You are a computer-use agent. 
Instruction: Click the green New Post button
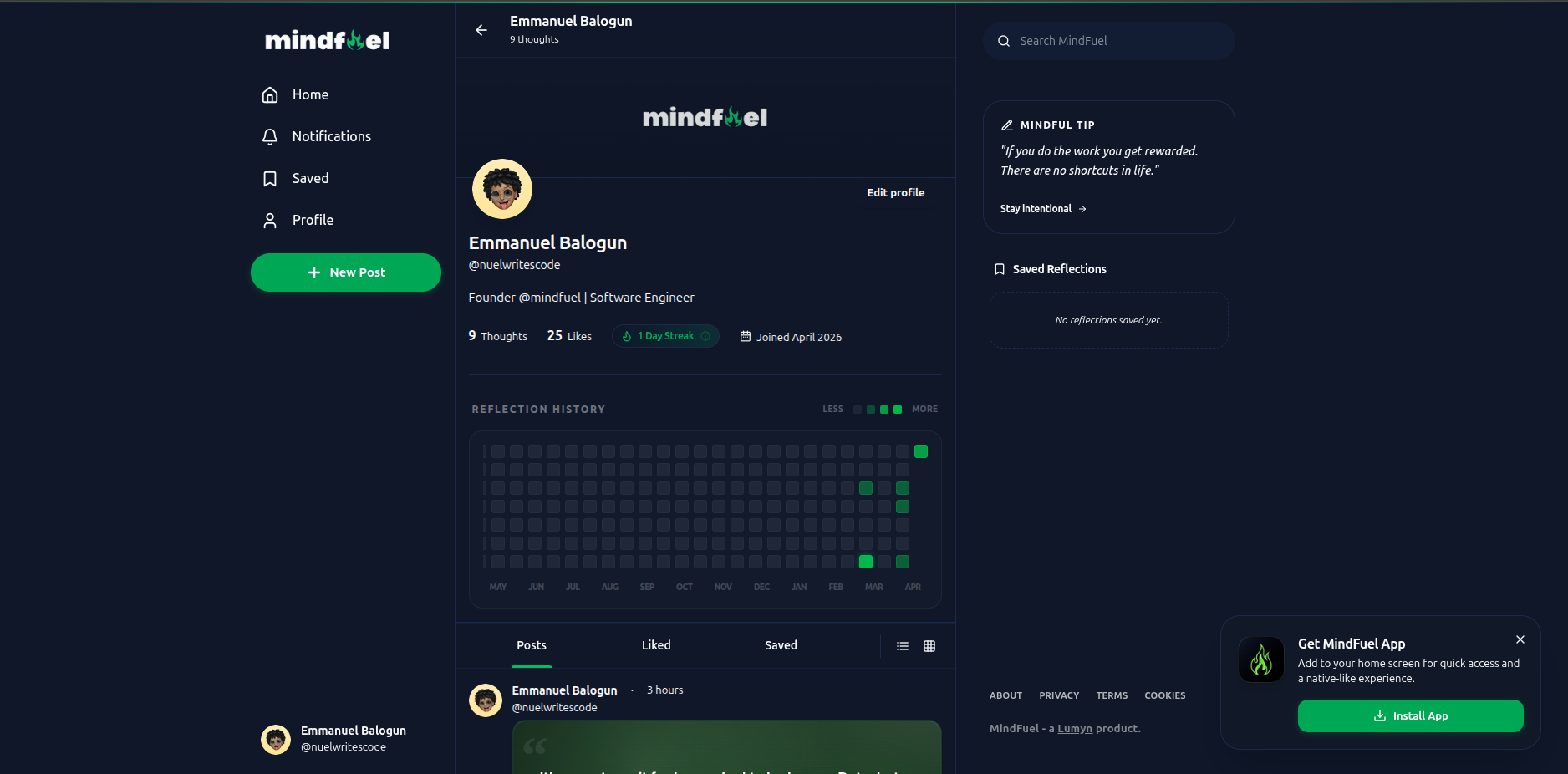(x=346, y=272)
